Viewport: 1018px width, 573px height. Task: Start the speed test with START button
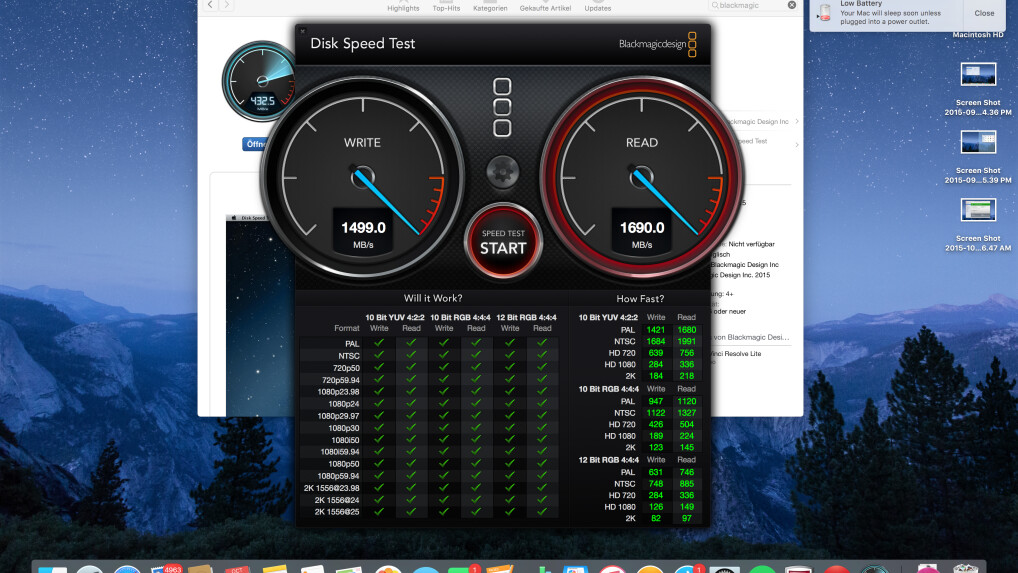coord(503,241)
